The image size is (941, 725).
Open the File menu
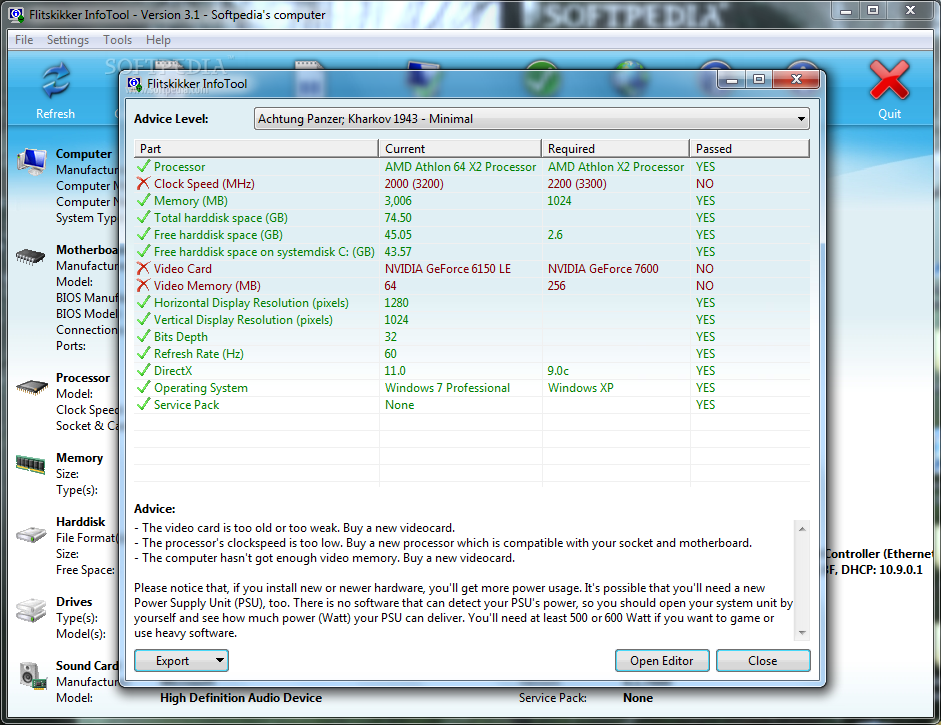pyautogui.click(x=24, y=40)
